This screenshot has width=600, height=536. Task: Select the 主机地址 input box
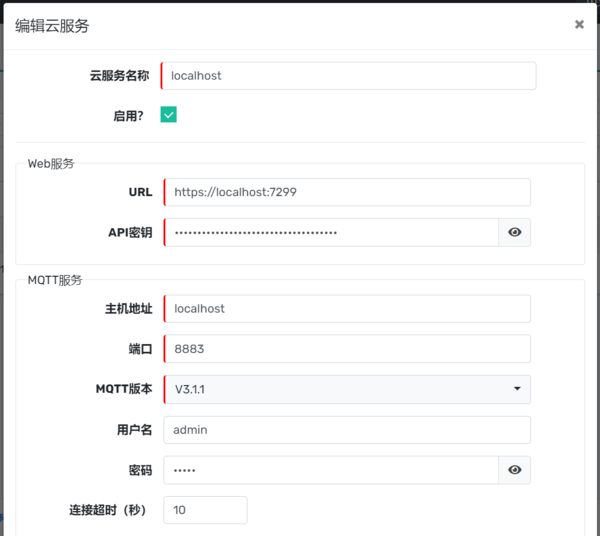(x=346, y=309)
